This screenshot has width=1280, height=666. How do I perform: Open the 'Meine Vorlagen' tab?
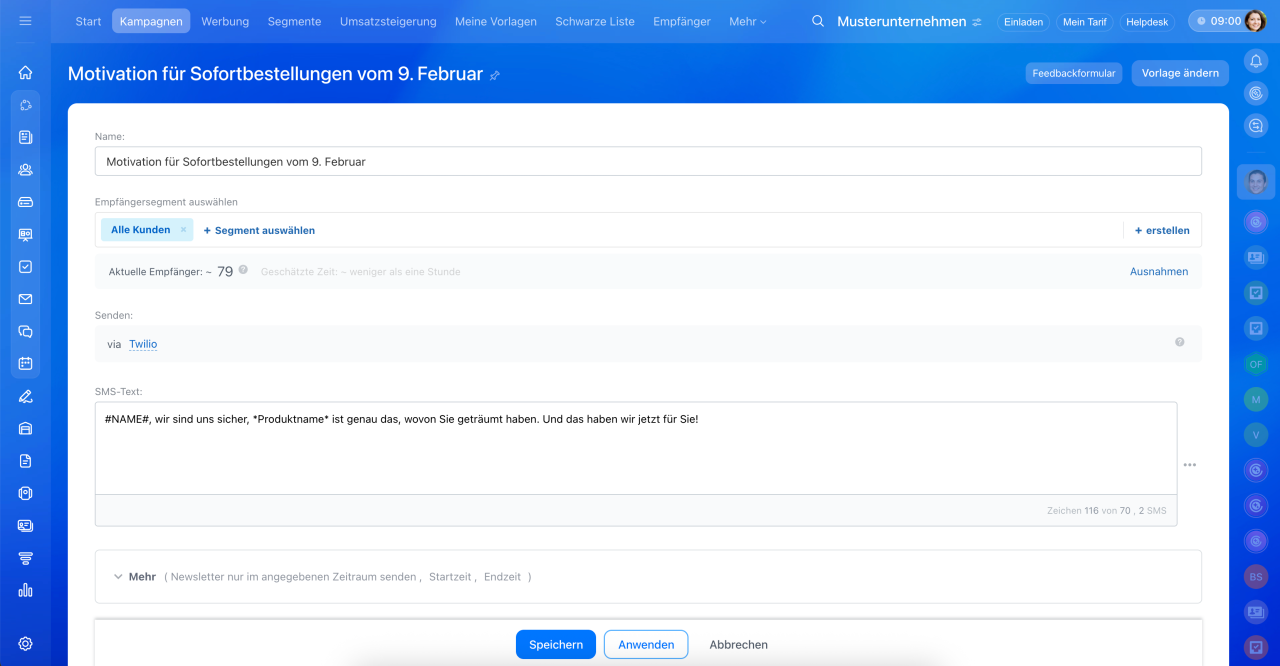(x=495, y=21)
